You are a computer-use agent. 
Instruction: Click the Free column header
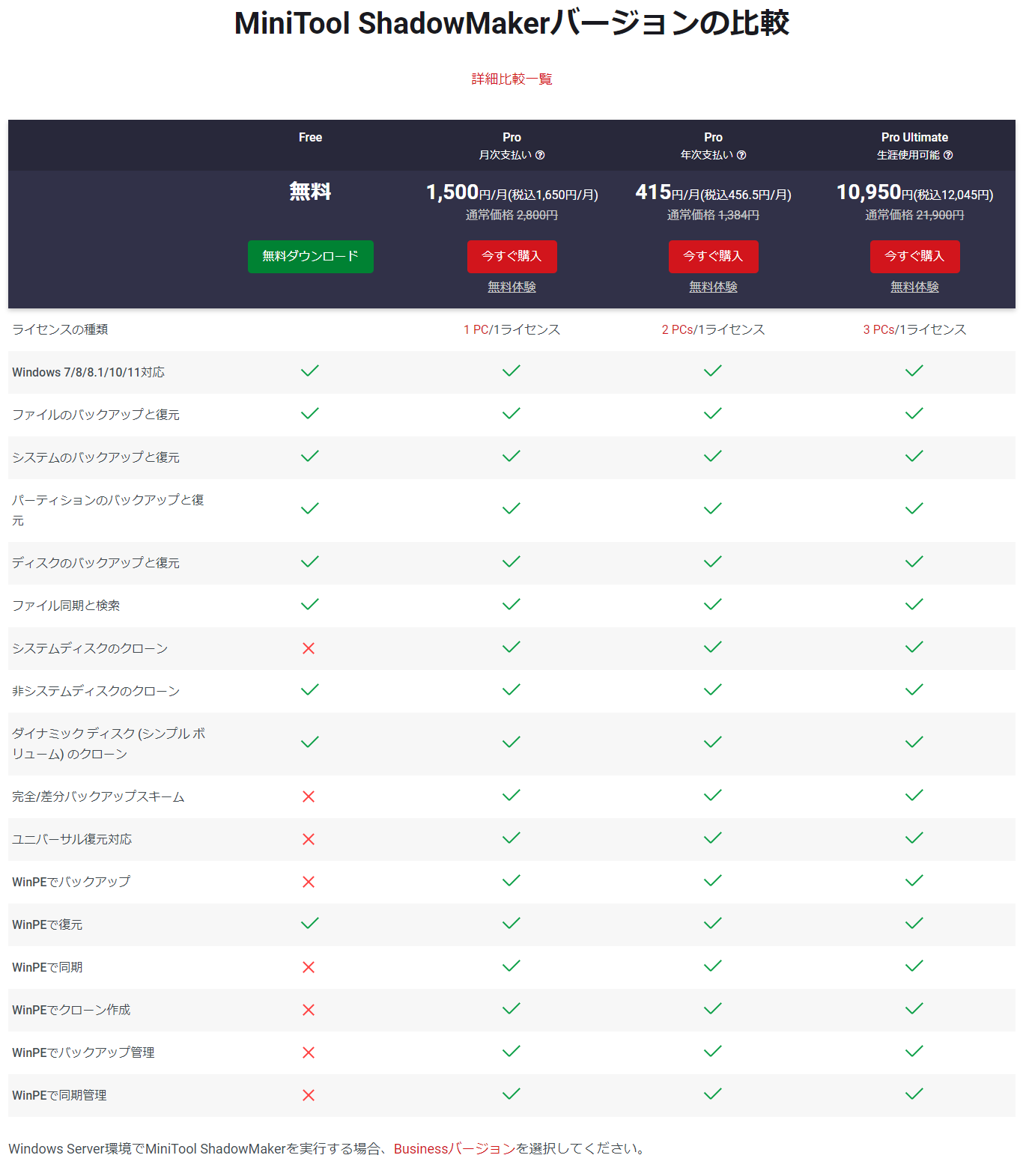tap(310, 138)
